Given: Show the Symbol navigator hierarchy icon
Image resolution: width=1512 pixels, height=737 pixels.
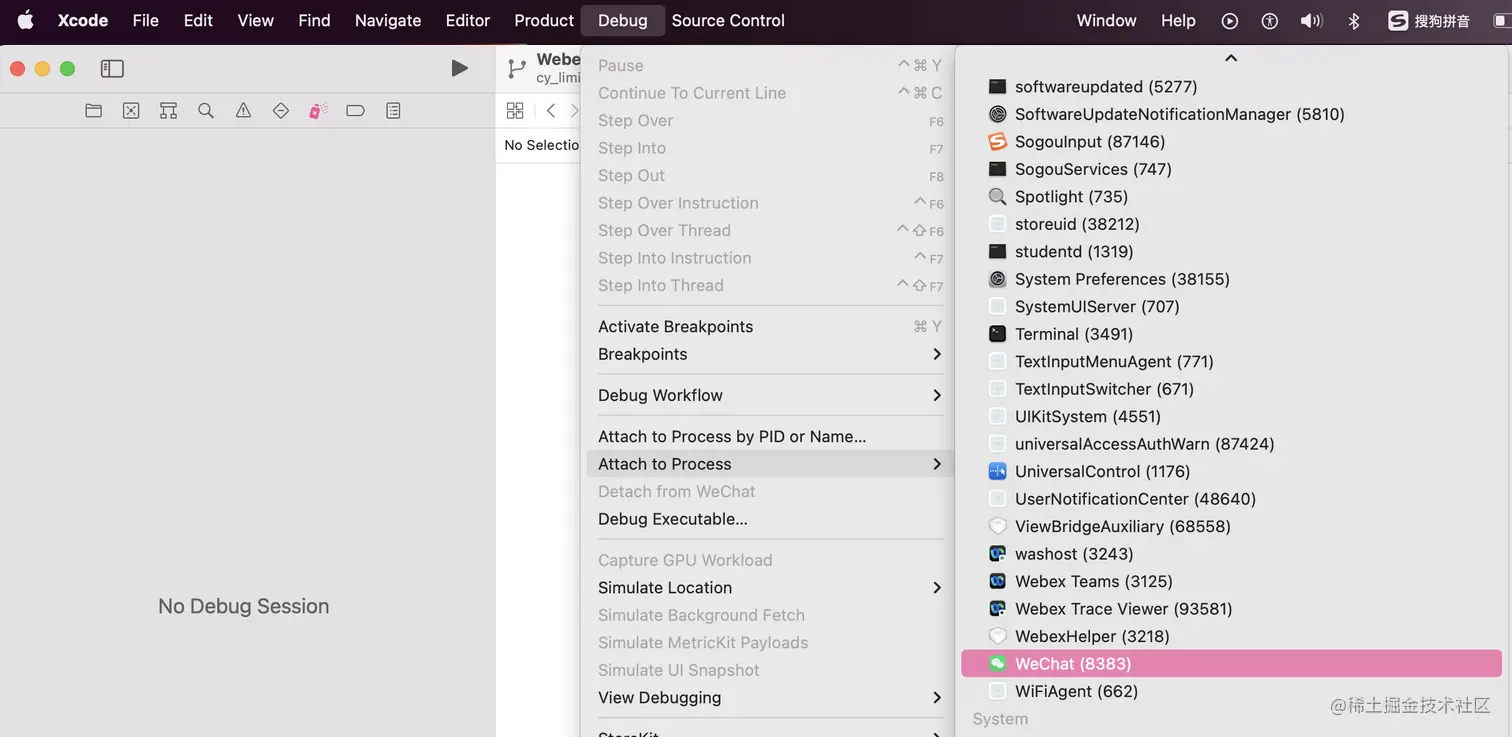Looking at the screenshot, I should click(168, 111).
